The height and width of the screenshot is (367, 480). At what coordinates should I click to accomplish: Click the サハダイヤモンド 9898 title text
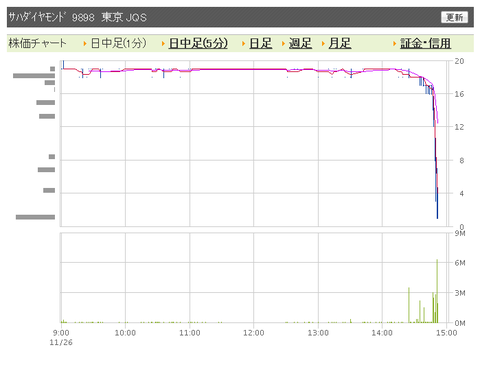[51, 17]
